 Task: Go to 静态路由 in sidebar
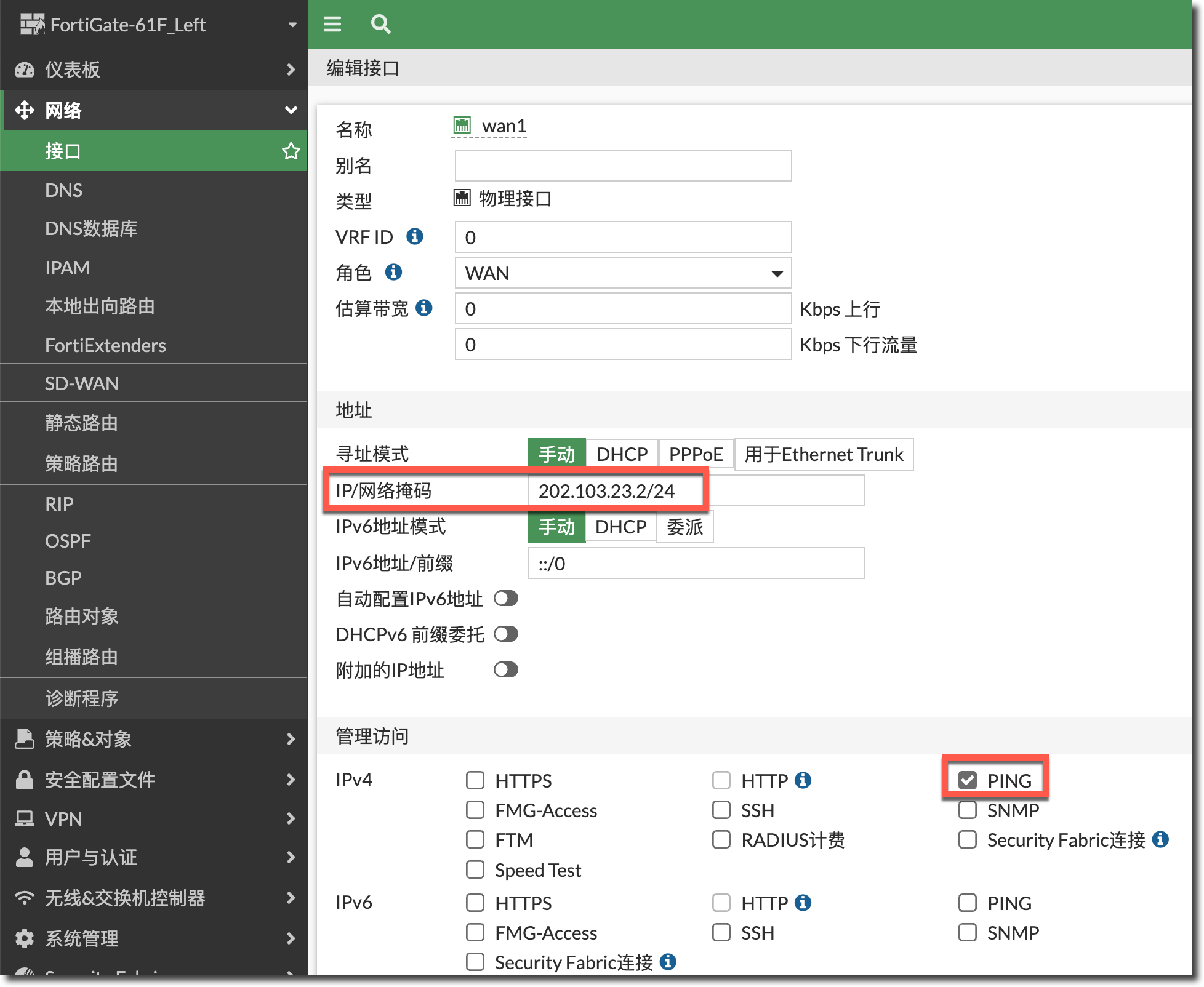click(82, 423)
